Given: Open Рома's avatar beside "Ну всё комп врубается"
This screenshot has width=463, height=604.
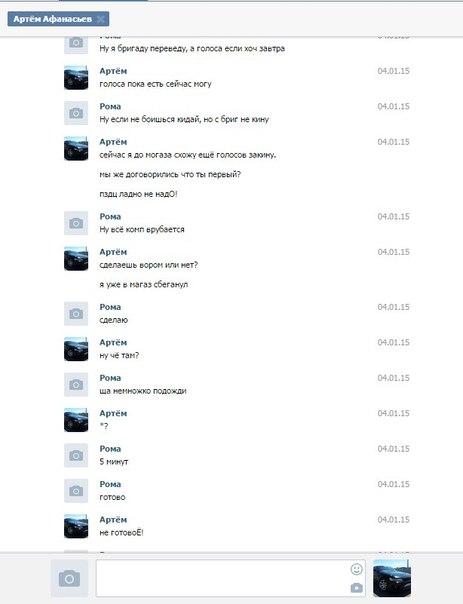Looking at the screenshot, I should tap(76, 223).
